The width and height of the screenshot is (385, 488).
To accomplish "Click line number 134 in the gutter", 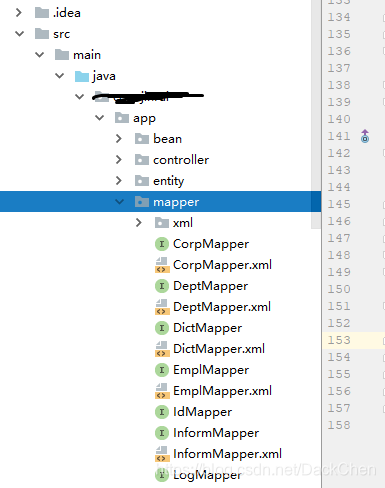I will [x=339, y=17].
